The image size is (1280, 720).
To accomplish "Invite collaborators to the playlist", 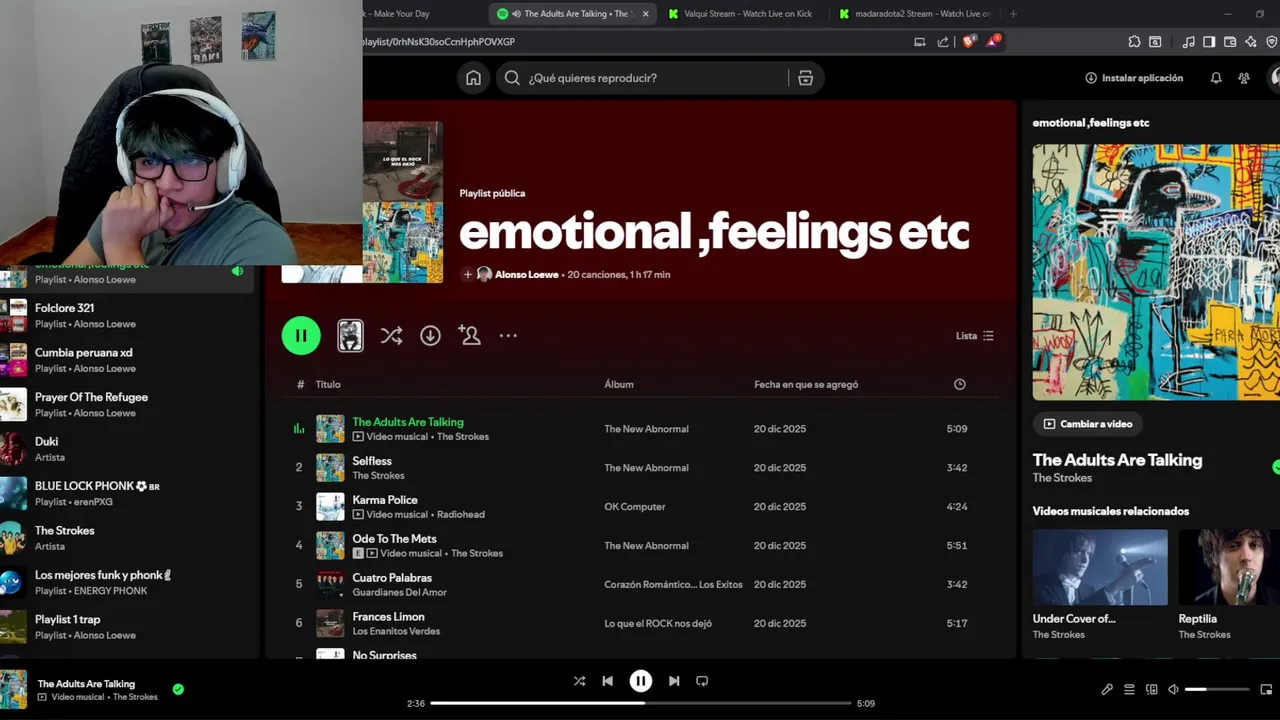I will tap(469, 335).
